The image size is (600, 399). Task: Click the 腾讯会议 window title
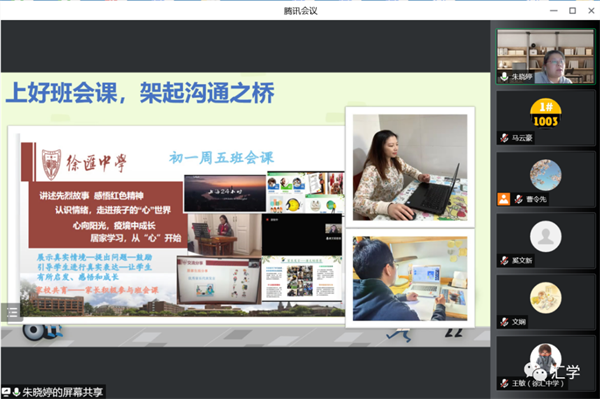pos(300,11)
